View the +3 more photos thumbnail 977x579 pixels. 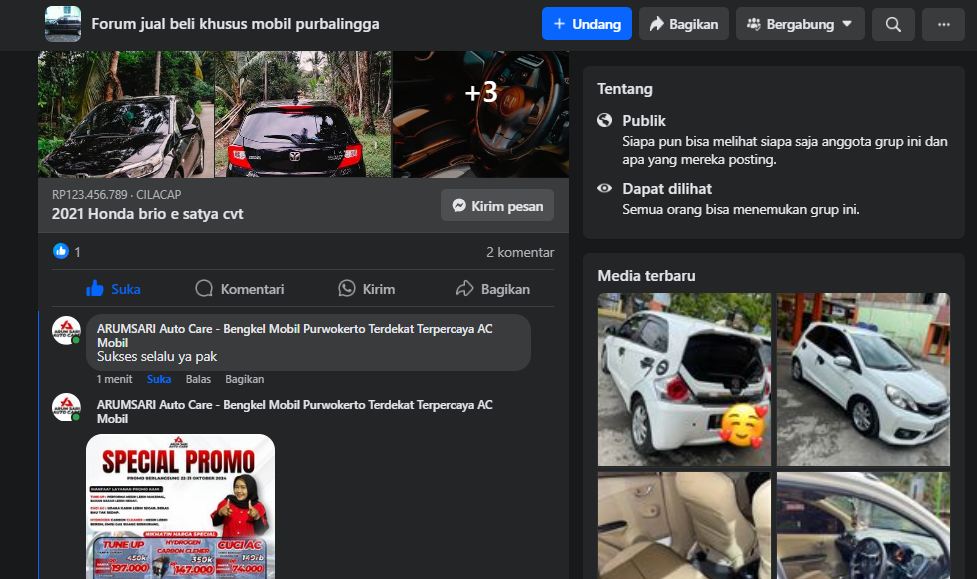point(481,115)
